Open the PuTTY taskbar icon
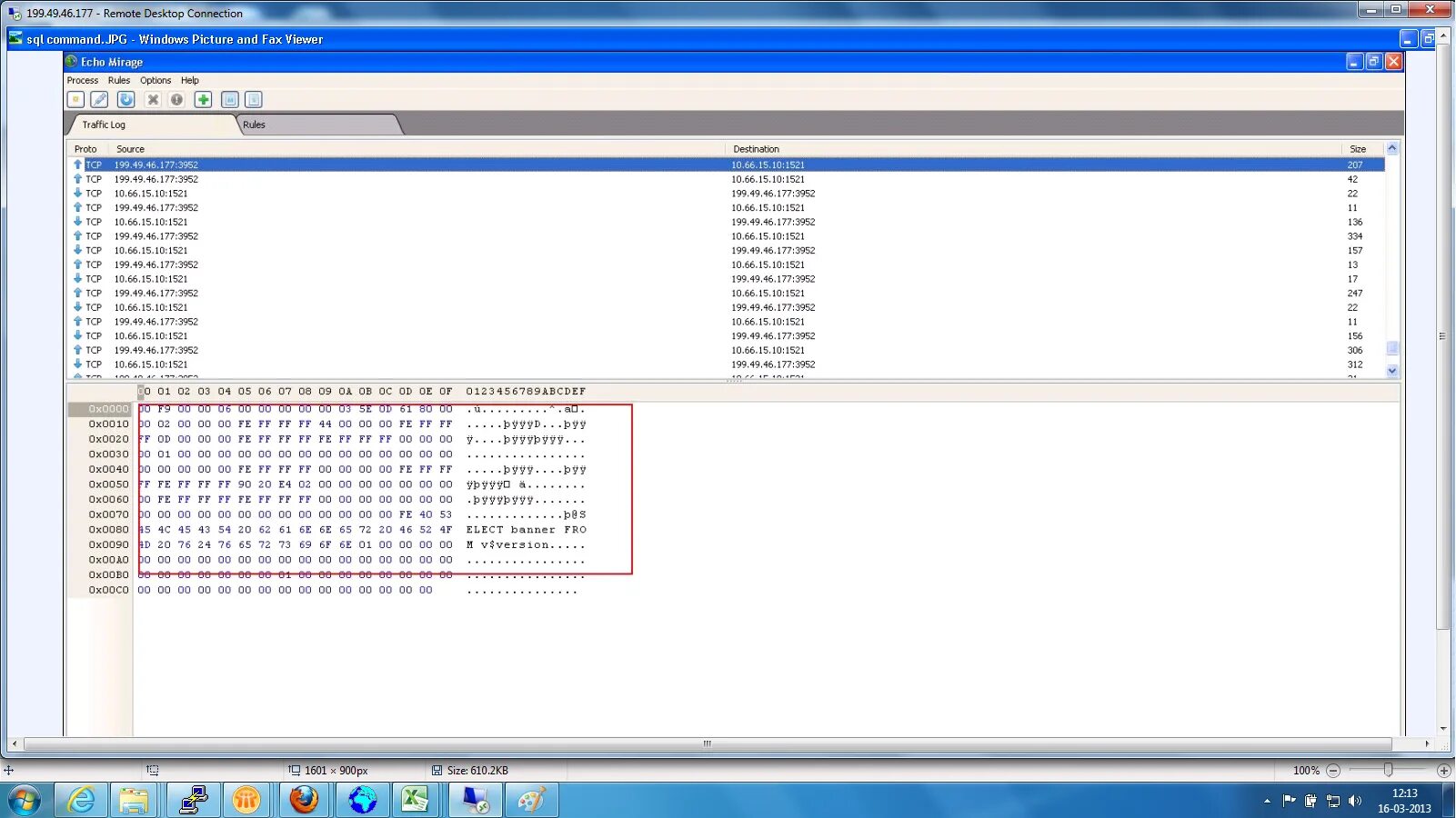 [x=193, y=801]
